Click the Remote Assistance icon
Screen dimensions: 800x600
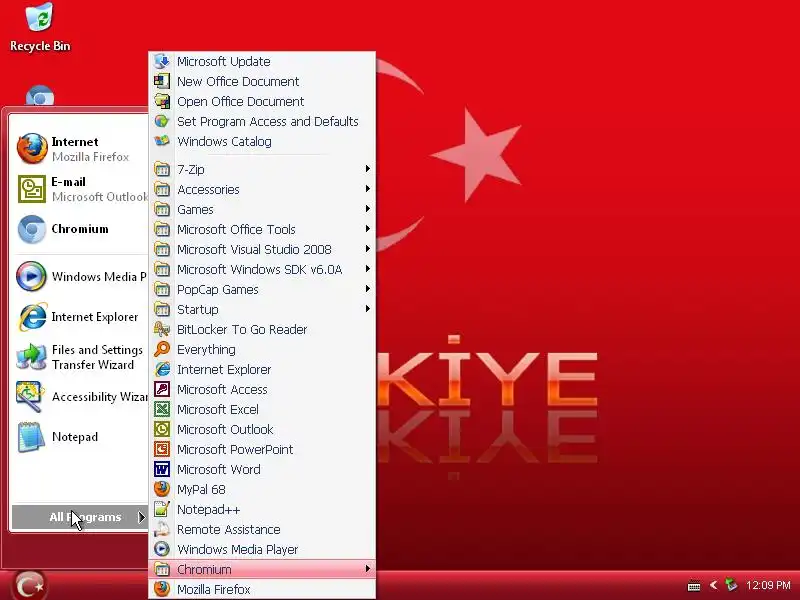tap(162, 529)
